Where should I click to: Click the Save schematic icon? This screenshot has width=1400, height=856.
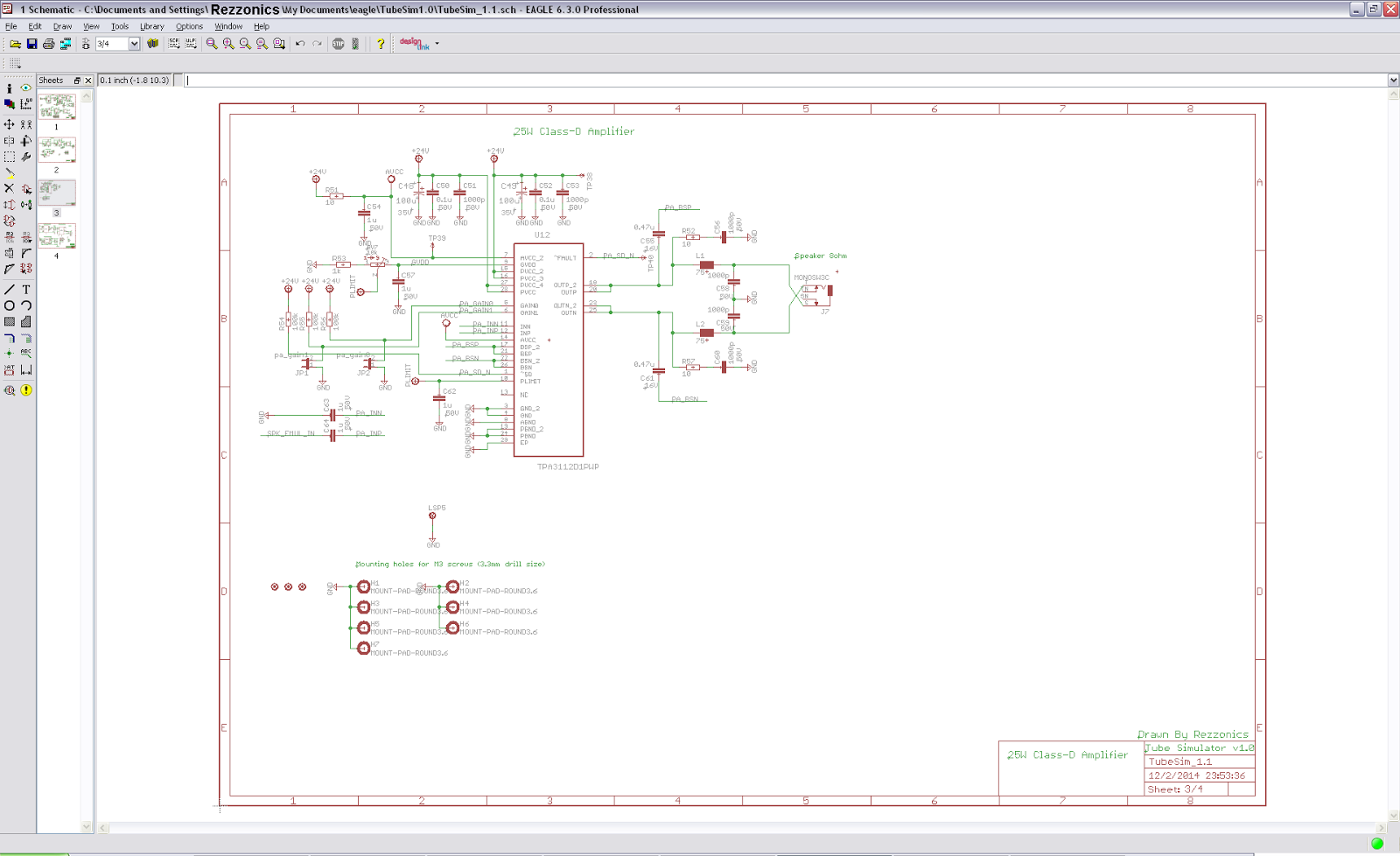31,44
